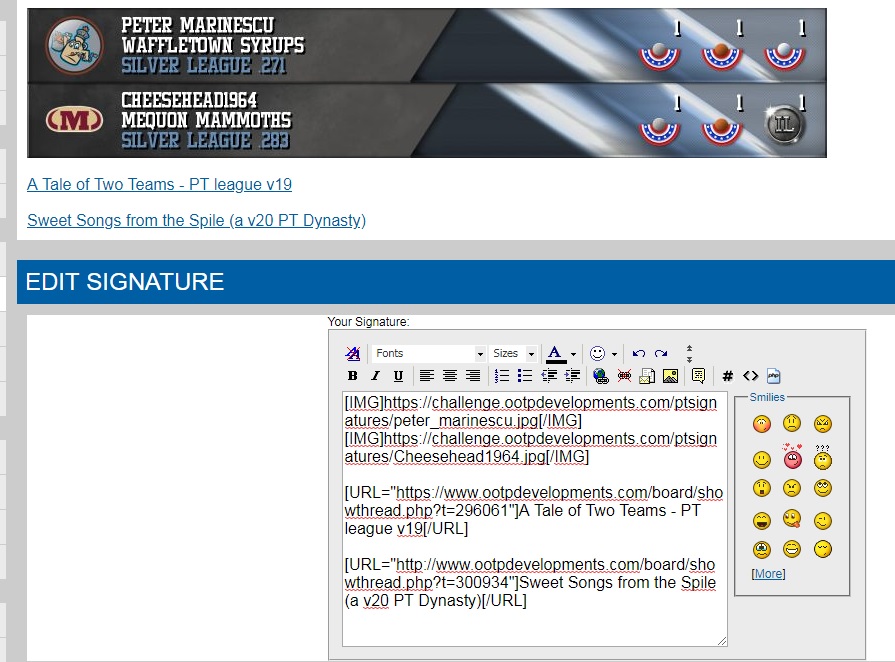Open the text color picker arrow
This screenshot has height=662, width=895.
click(573, 354)
